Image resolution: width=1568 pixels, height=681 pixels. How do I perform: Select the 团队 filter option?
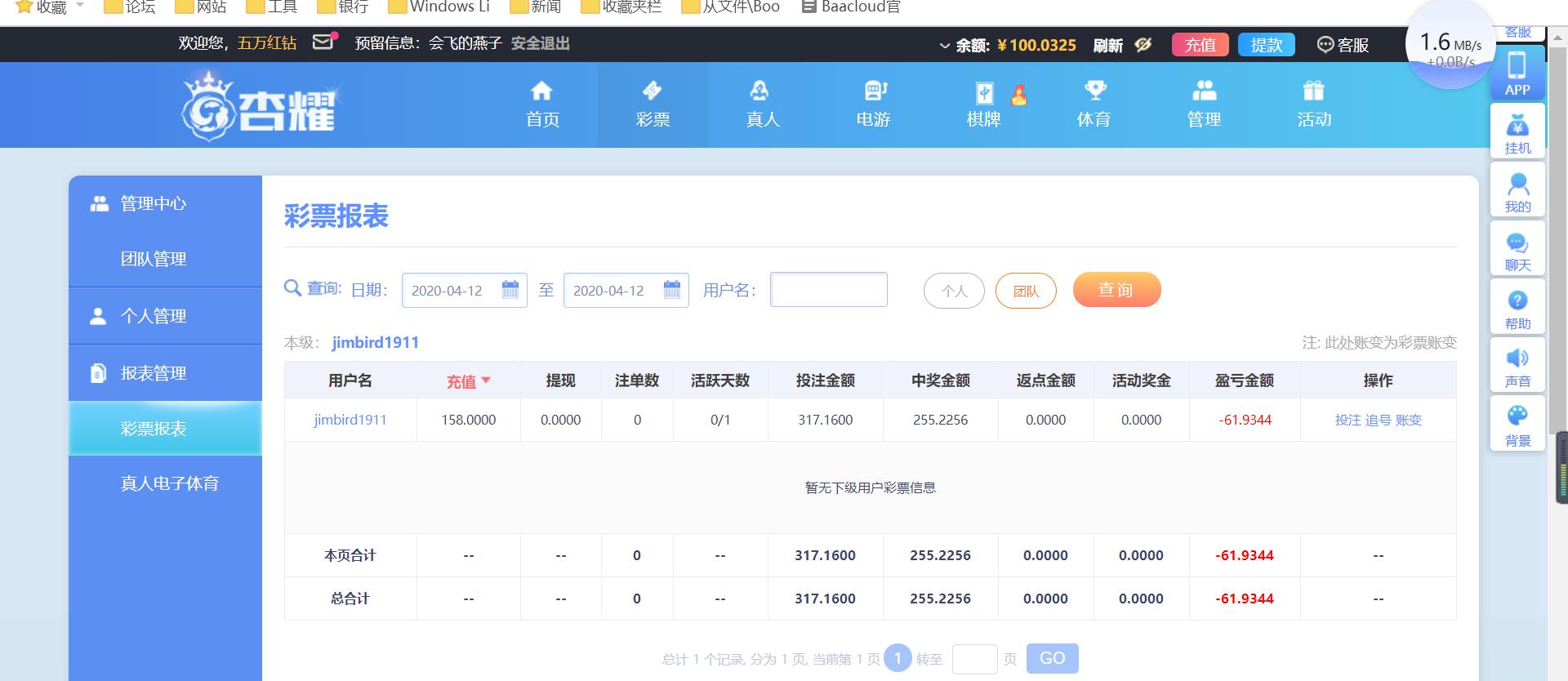point(1026,291)
